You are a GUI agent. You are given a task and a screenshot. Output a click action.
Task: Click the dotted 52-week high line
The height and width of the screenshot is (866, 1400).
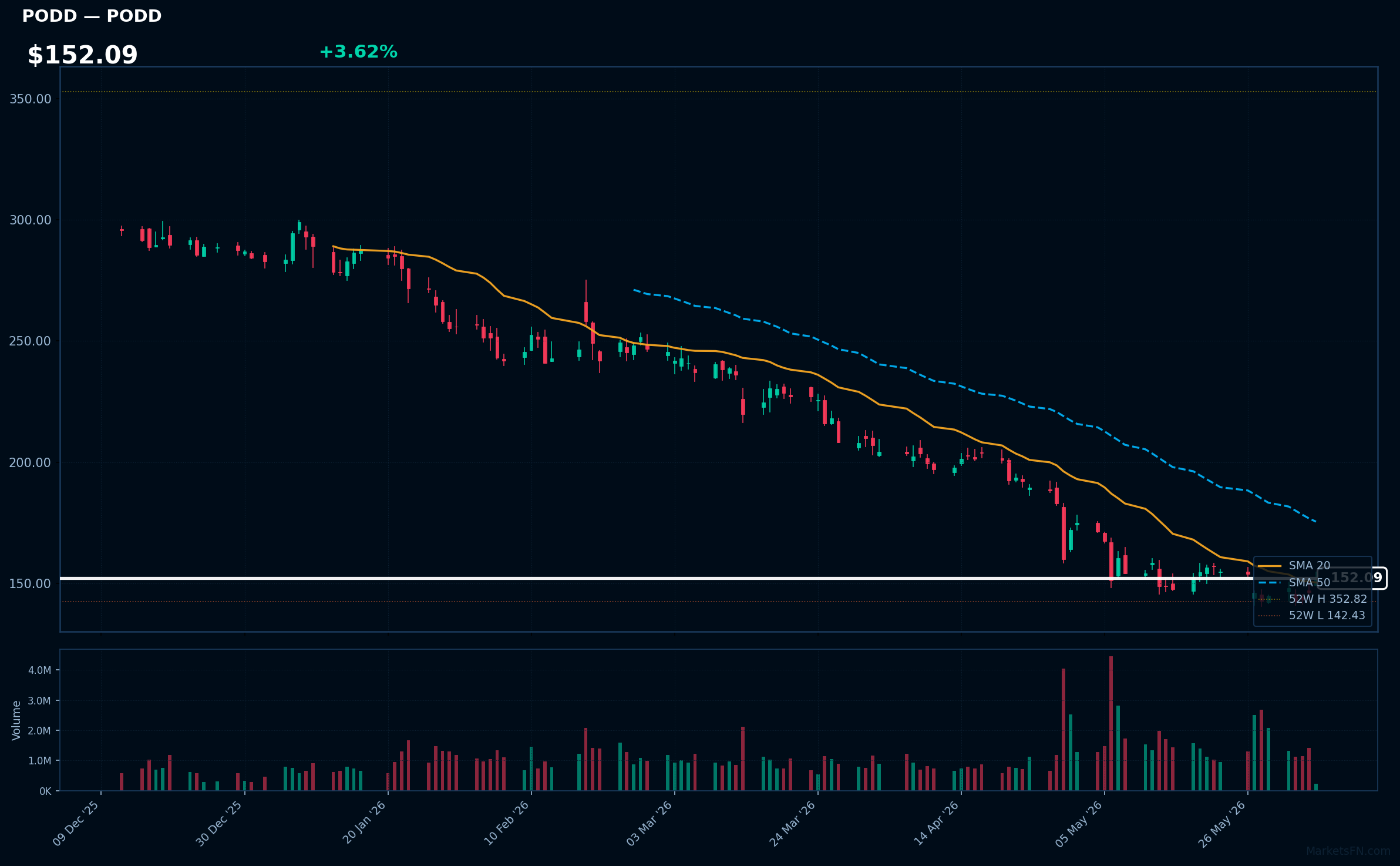(719, 92)
